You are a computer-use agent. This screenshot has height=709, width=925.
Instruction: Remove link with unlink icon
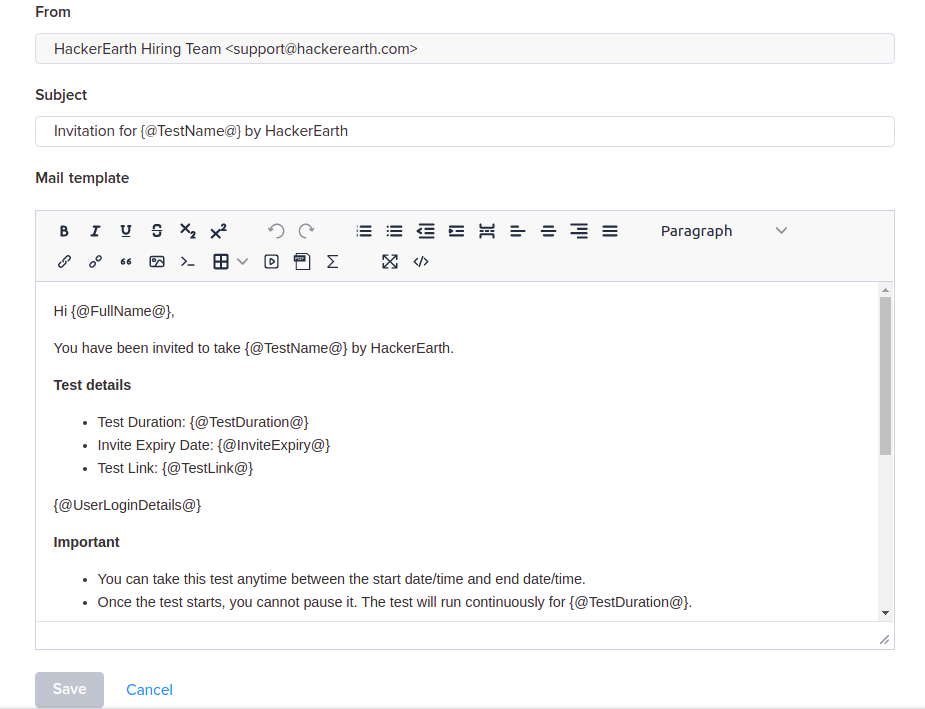[x=95, y=262]
